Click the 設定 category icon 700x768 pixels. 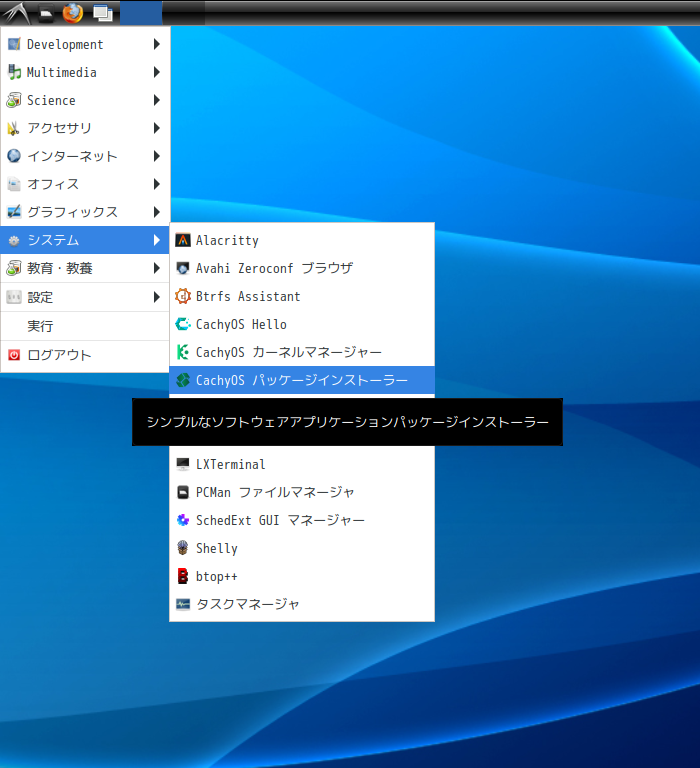click(x=14, y=297)
